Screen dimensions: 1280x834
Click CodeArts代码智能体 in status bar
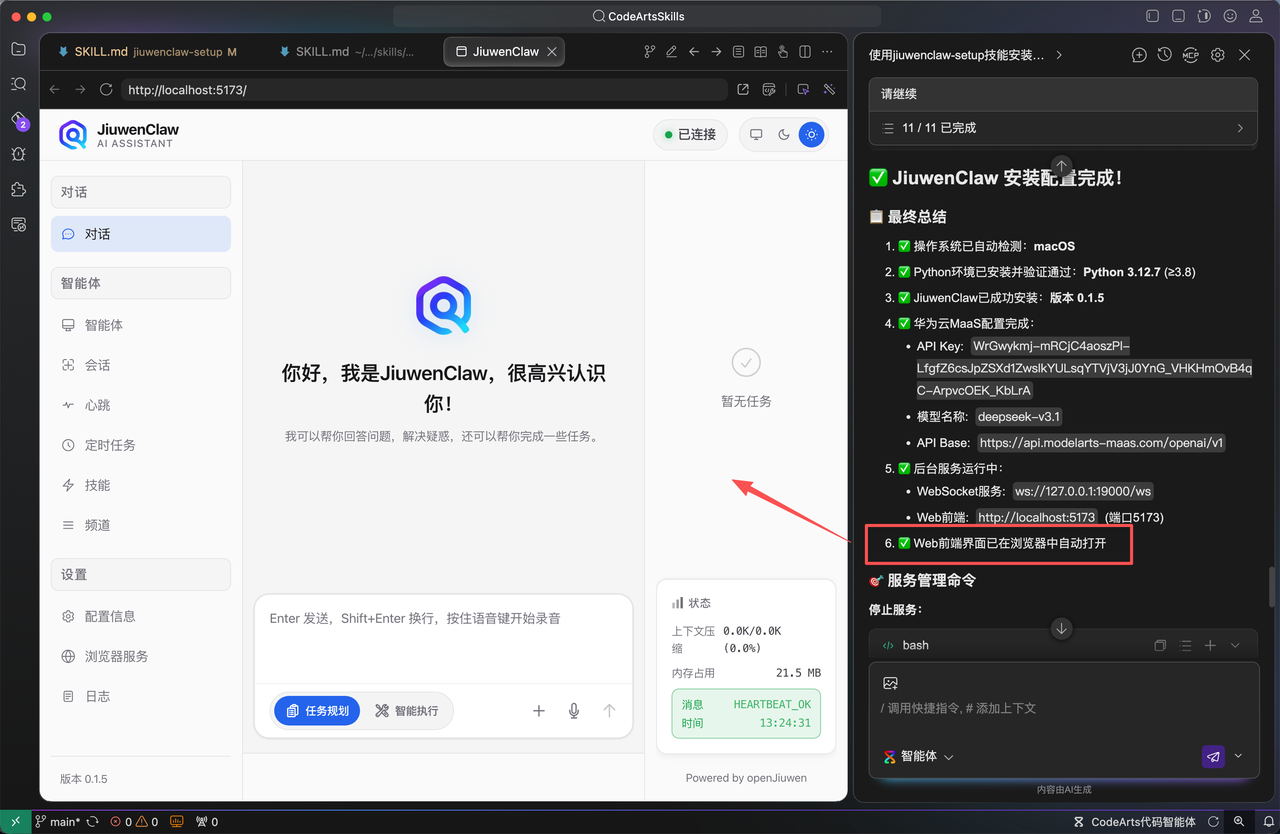point(1134,821)
